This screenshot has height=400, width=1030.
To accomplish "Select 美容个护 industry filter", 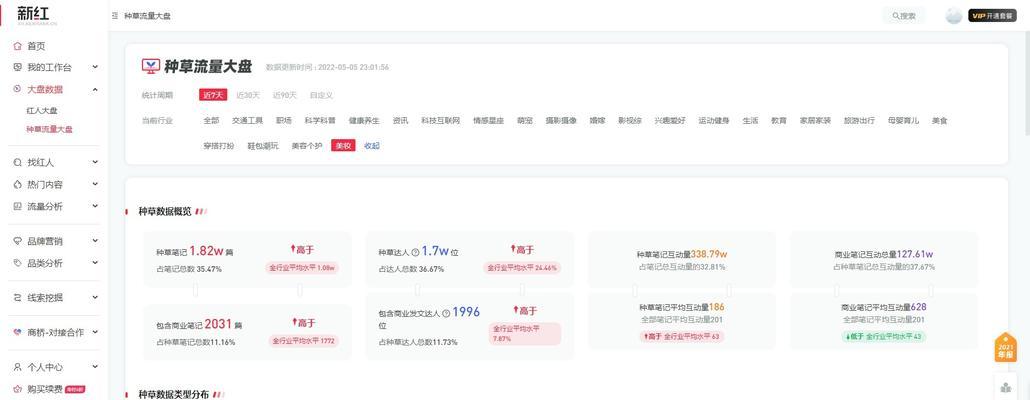I will 307,146.
